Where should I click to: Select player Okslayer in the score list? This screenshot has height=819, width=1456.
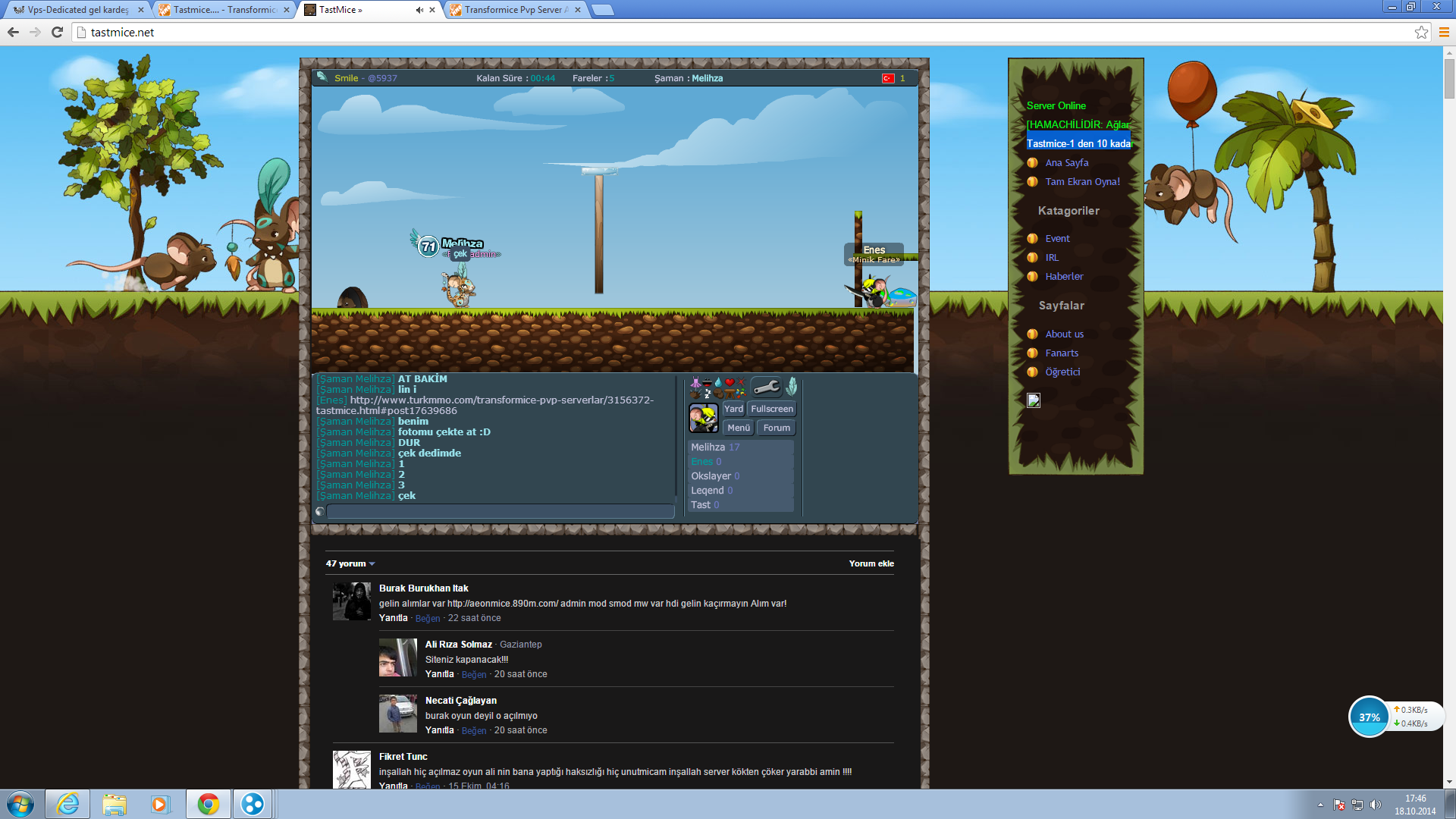pyautogui.click(x=740, y=476)
